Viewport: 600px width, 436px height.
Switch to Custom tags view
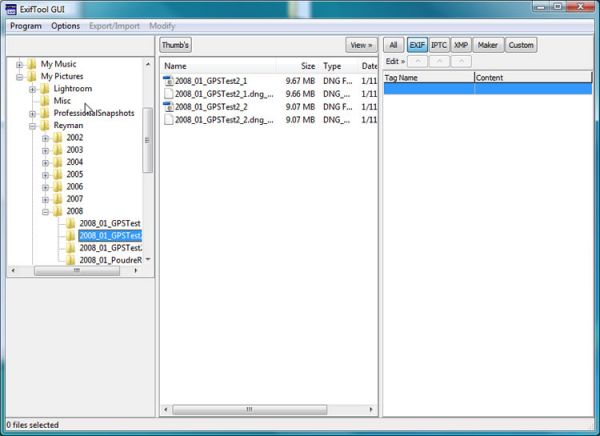[521, 45]
